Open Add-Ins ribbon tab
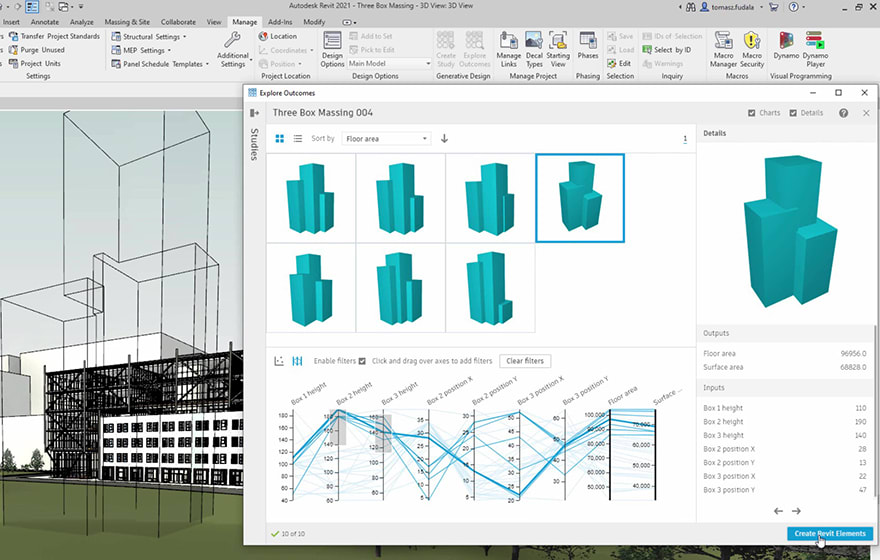 280,22
